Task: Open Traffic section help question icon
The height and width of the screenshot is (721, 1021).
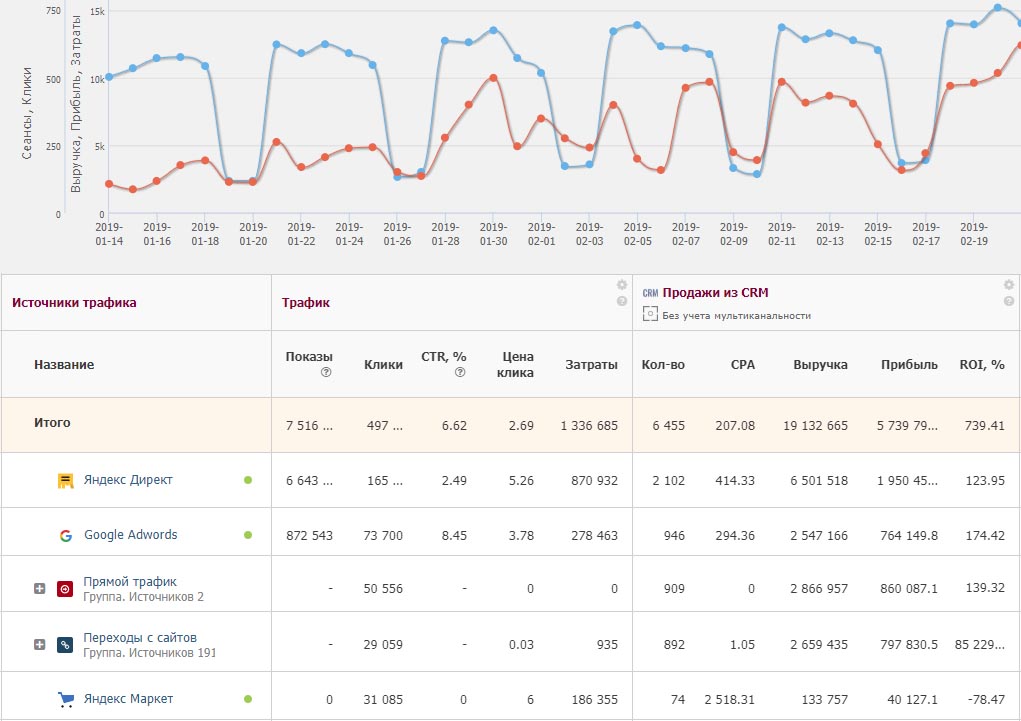Action: [622, 301]
